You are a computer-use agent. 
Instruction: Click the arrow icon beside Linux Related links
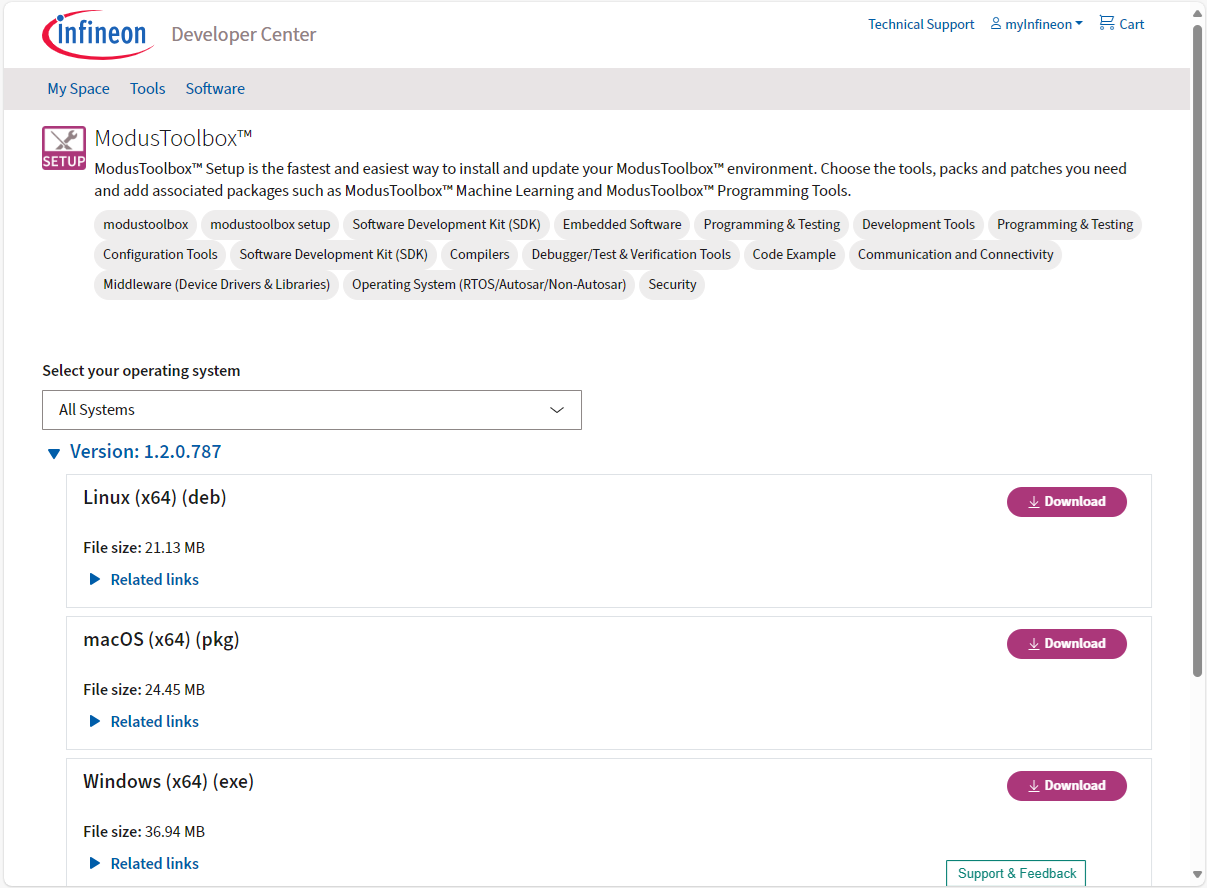click(x=94, y=579)
